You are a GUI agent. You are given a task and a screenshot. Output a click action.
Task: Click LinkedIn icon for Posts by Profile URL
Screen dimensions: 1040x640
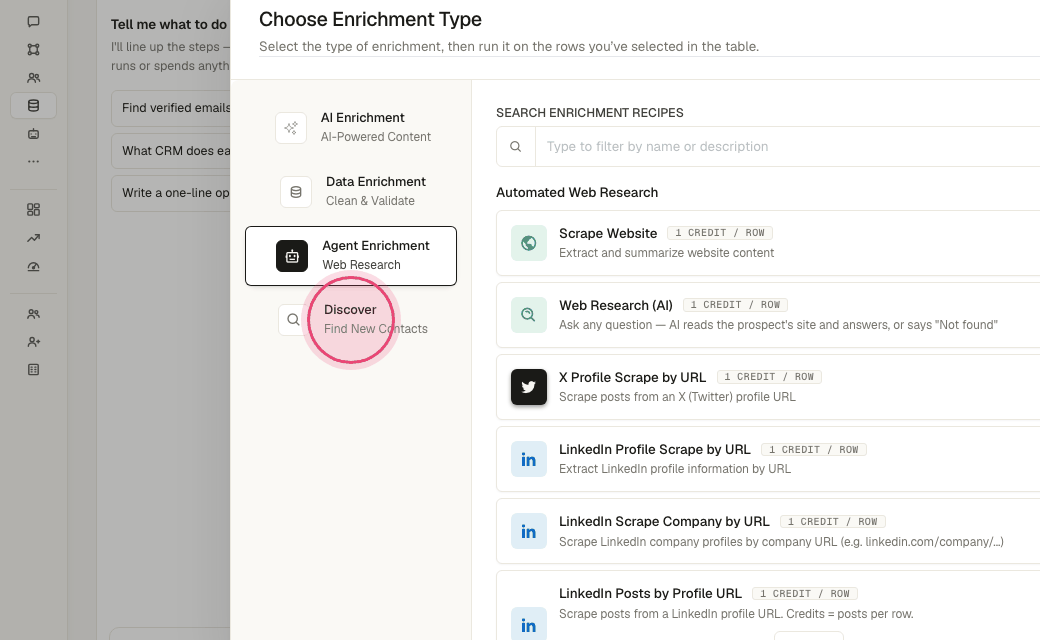pos(529,625)
